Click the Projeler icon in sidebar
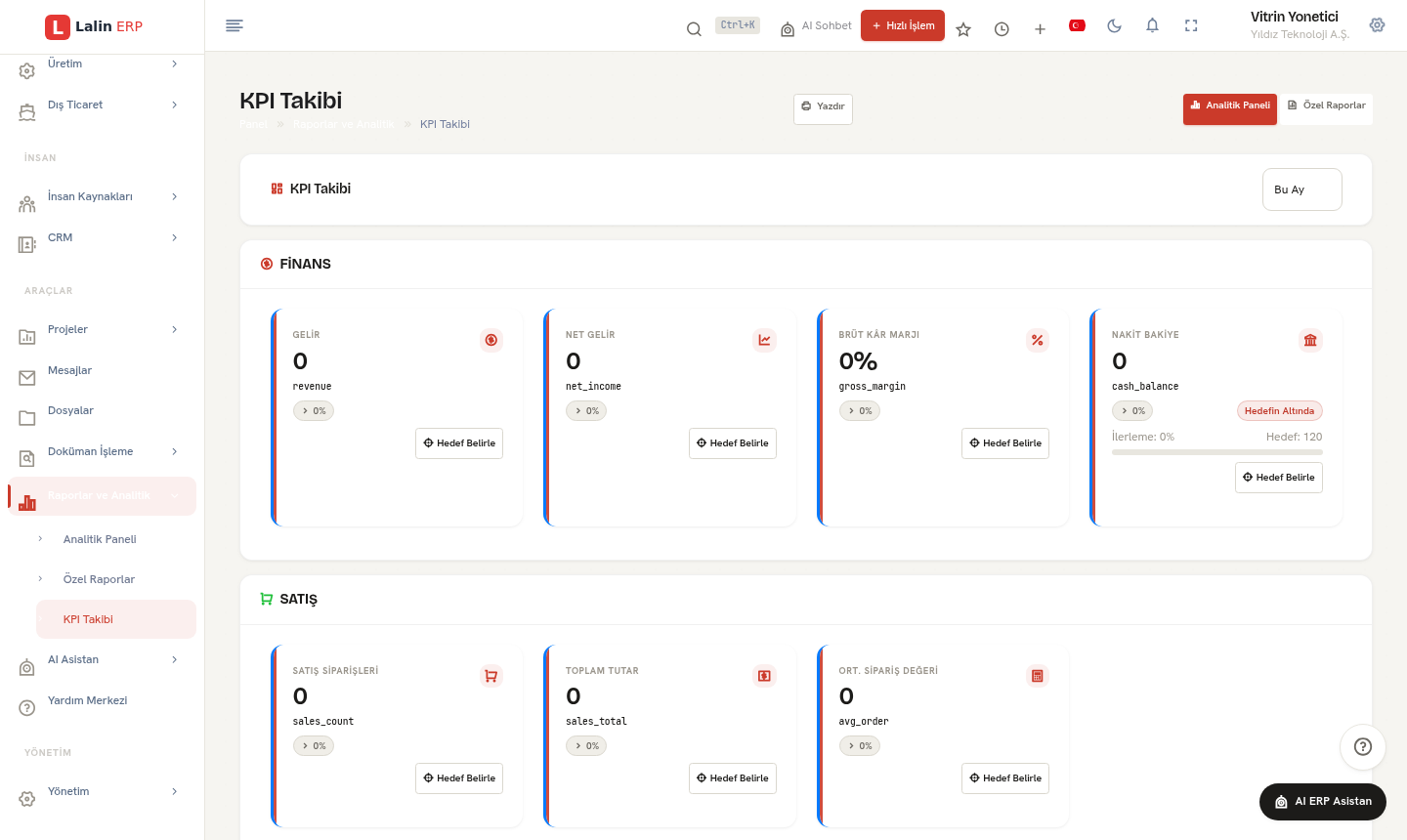This screenshot has width=1407, height=840. pyautogui.click(x=27, y=337)
